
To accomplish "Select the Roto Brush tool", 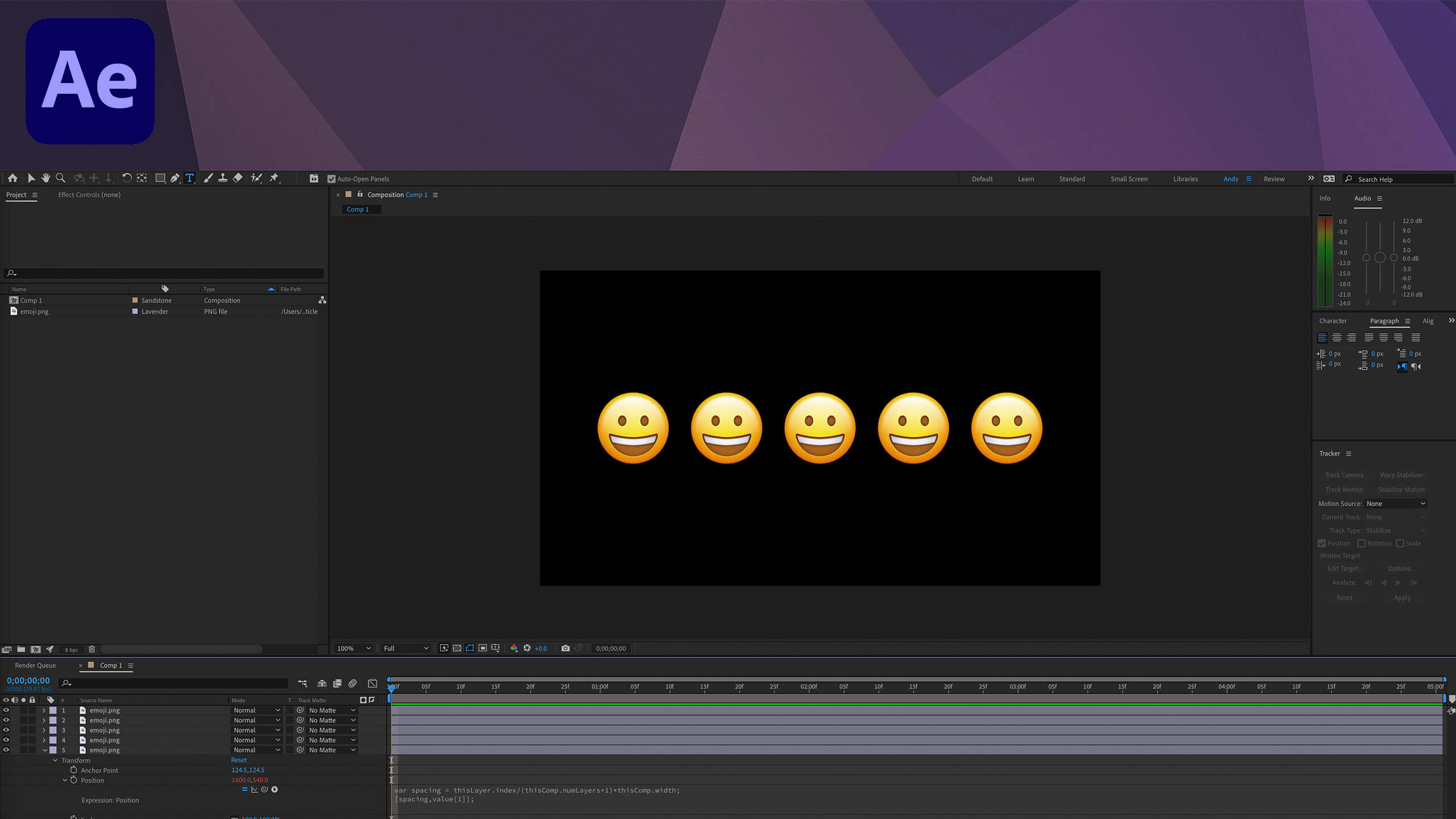I will coord(257,178).
